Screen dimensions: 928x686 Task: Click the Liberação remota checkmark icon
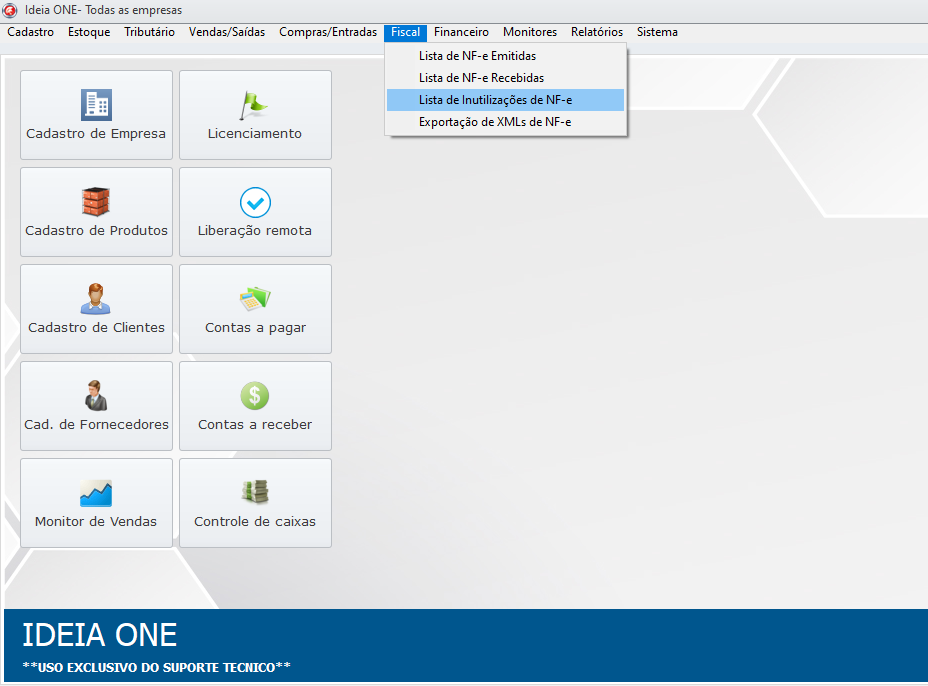click(255, 202)
